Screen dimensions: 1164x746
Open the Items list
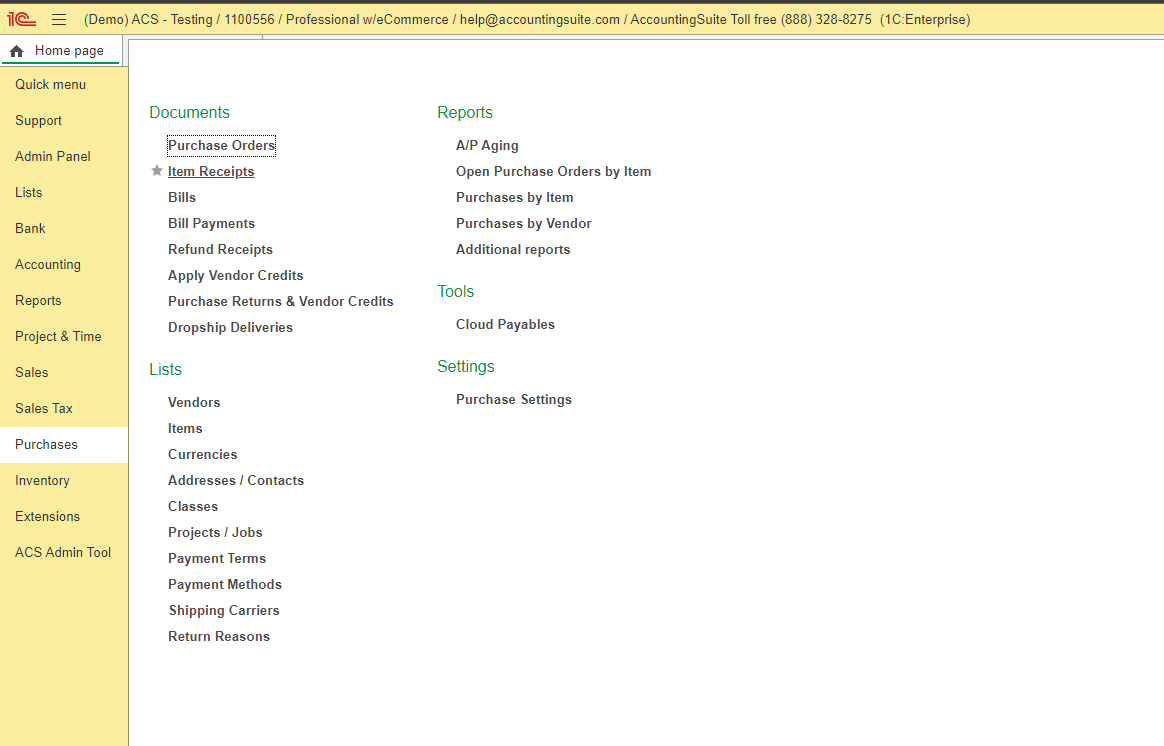186,428
